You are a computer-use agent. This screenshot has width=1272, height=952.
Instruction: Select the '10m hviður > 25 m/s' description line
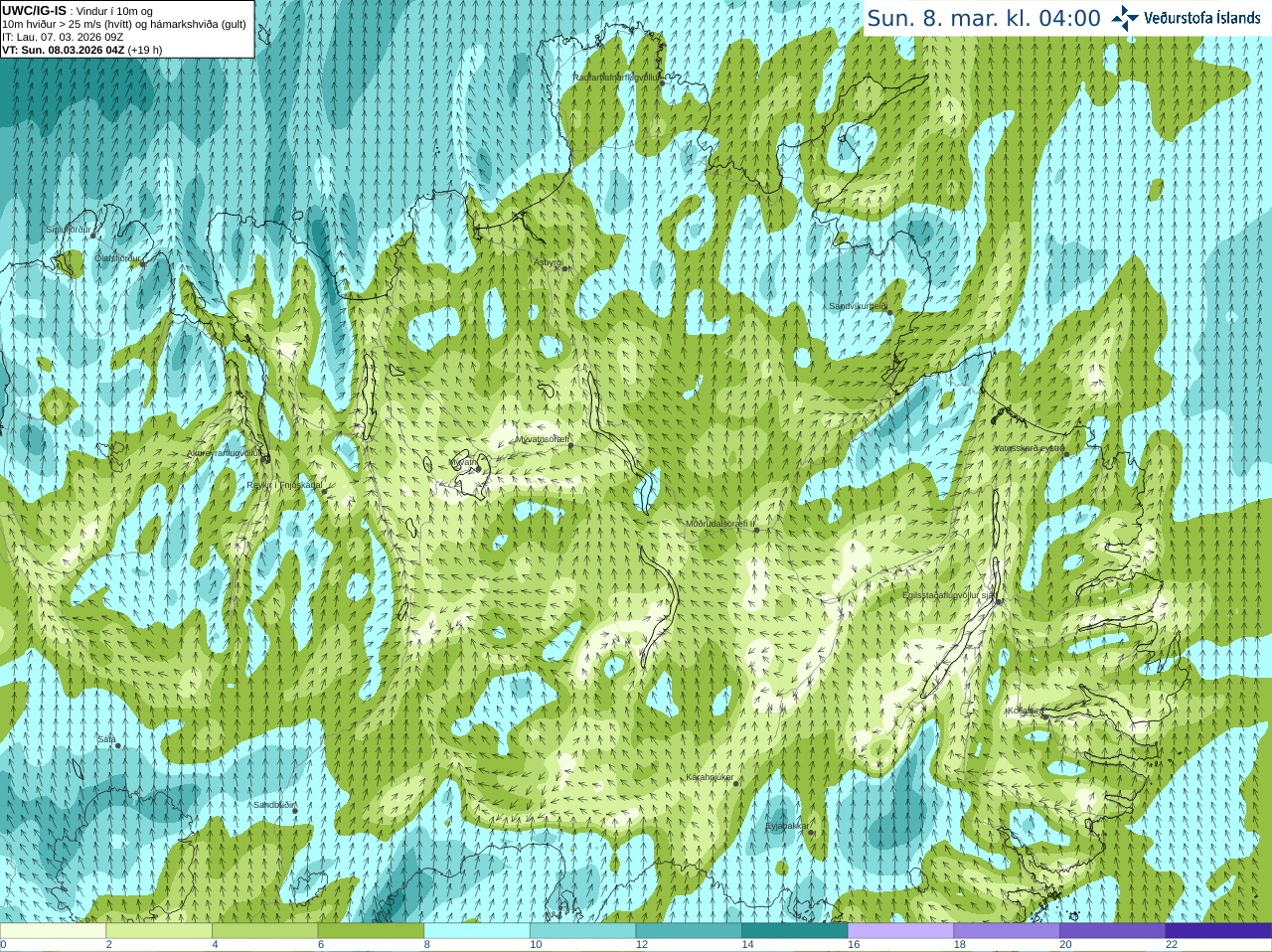(x=124, y=24)
